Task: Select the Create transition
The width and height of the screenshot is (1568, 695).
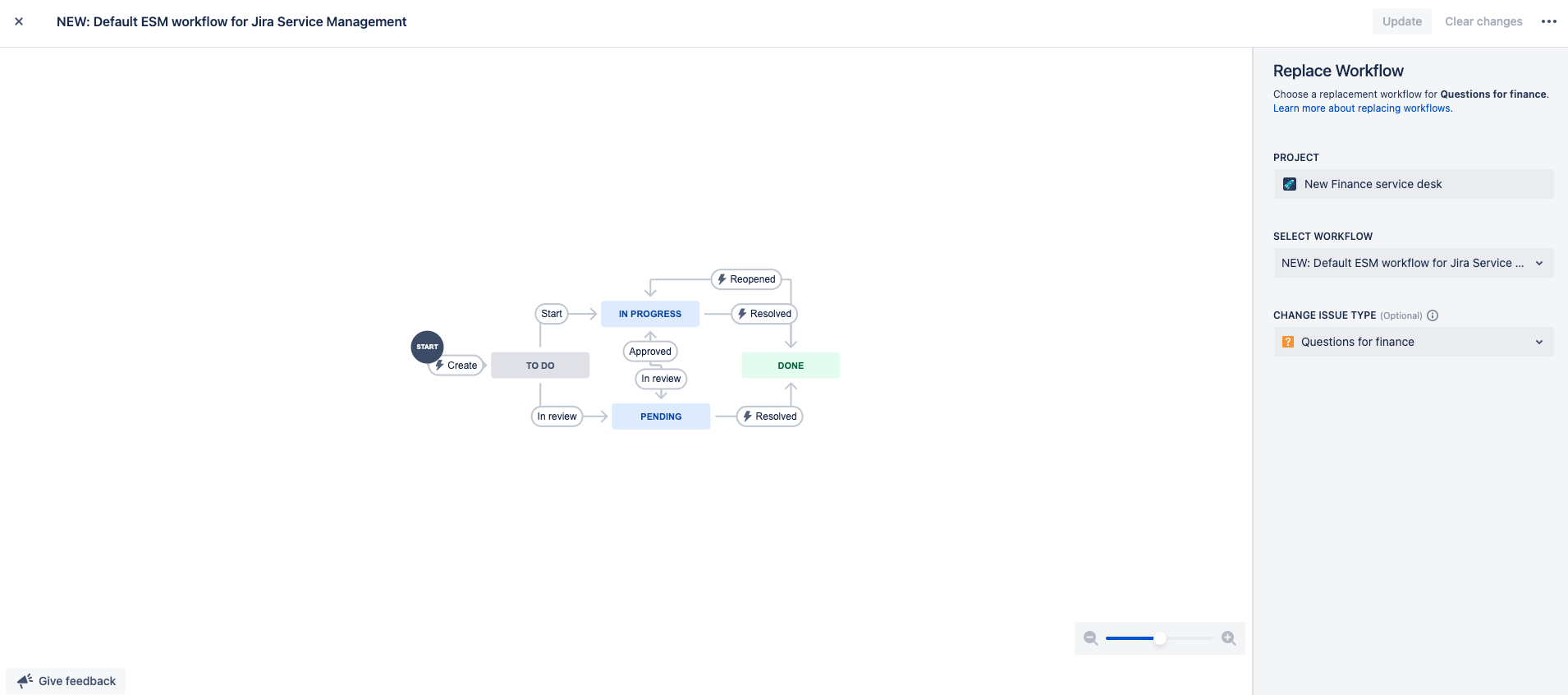Action: click(457, 366)
